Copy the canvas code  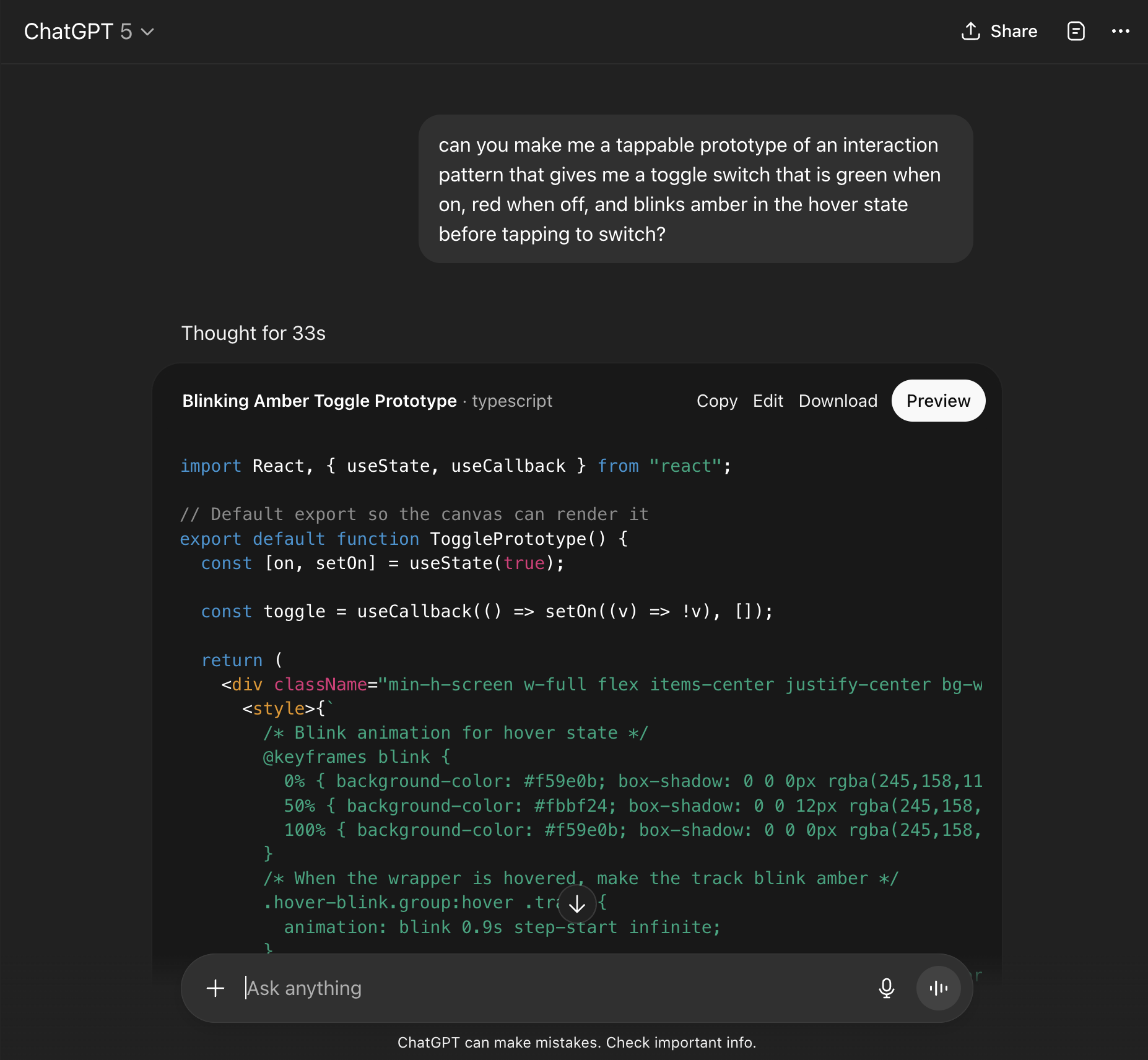716,401
